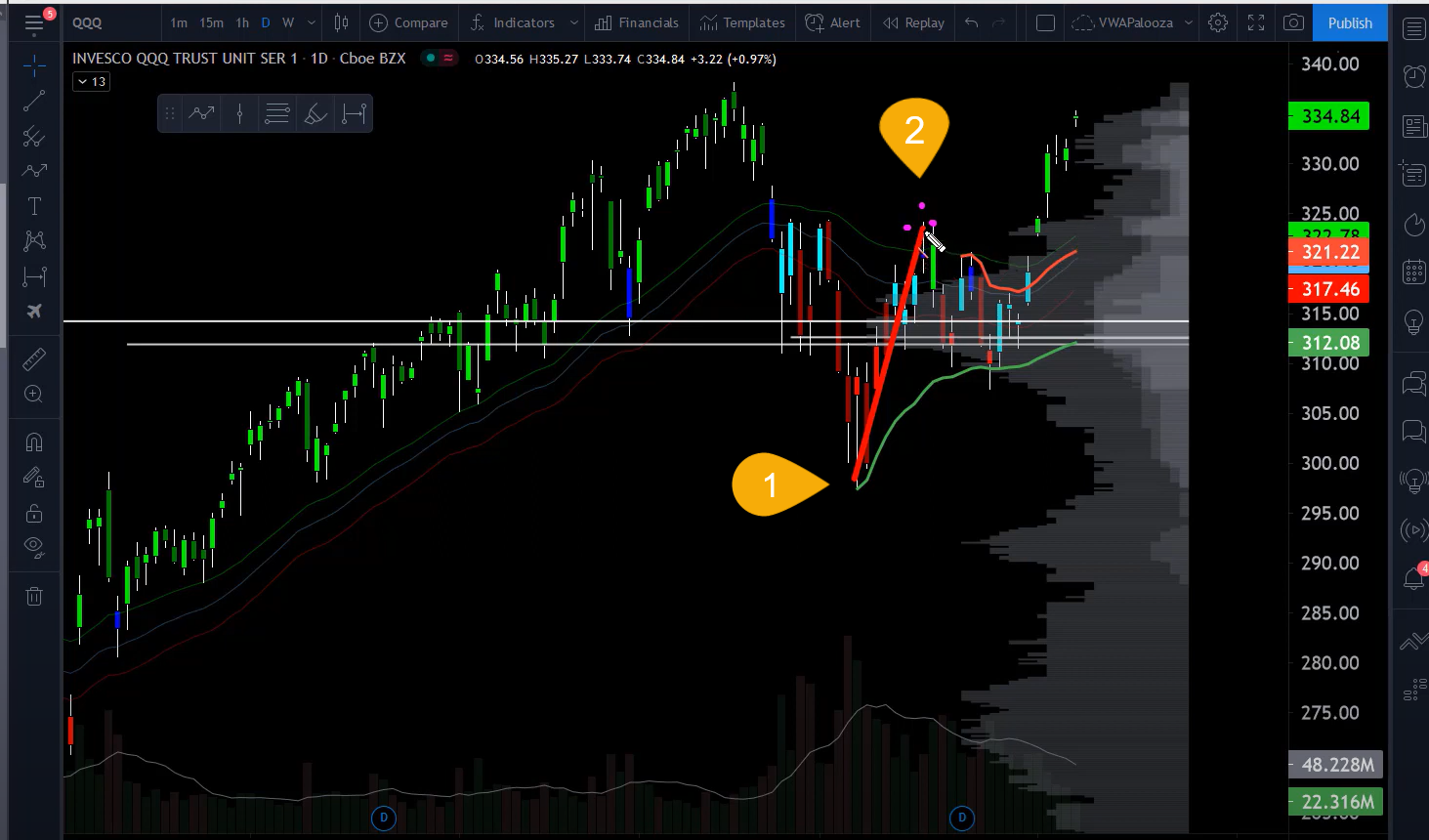Toggle the magnet snap mode

[x=34, y=442]
